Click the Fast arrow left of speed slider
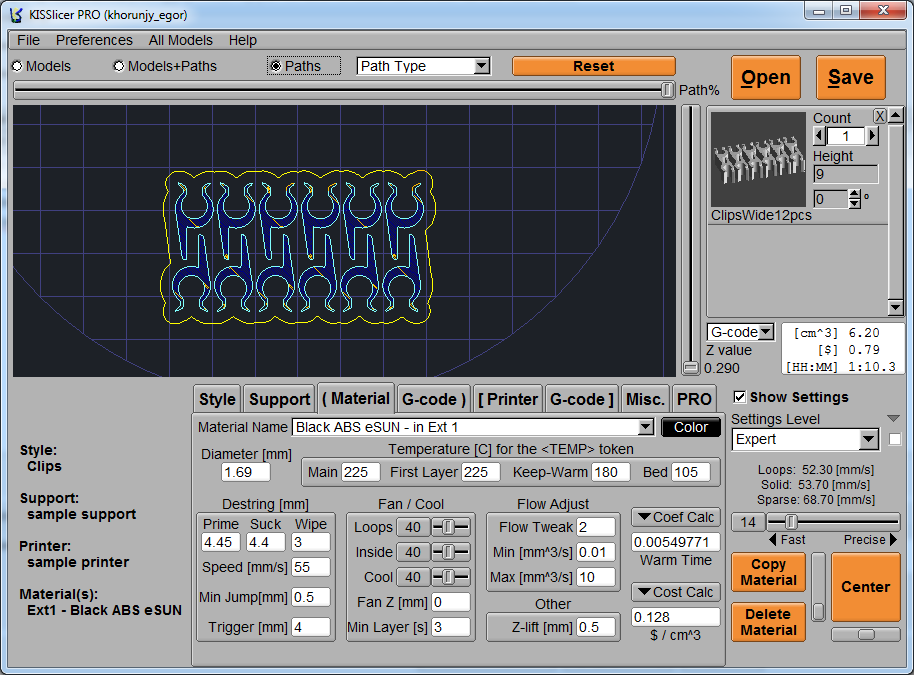The width and height of the screenshot is (914, 675). [773, 540]
